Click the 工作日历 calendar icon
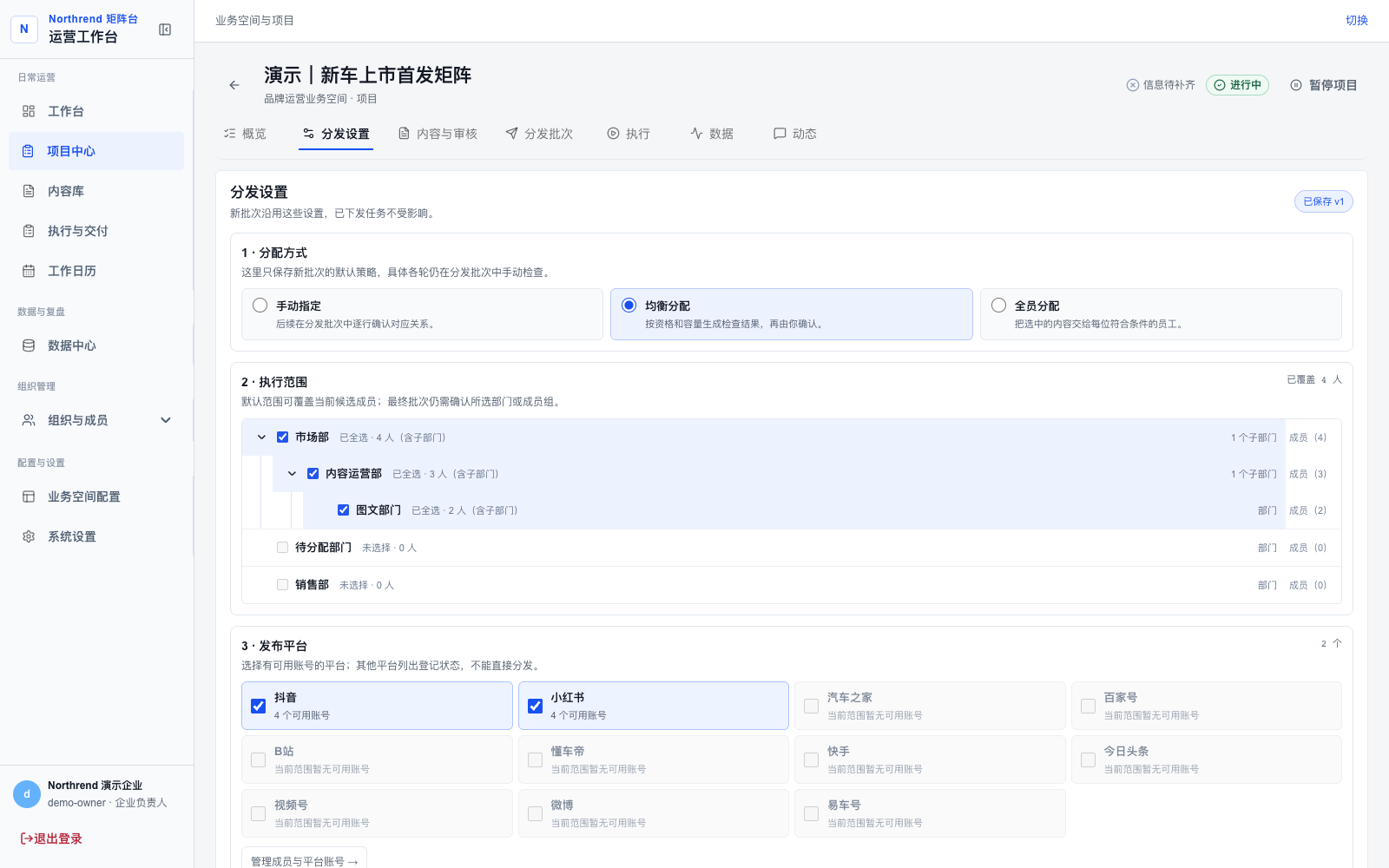The width and height of the screenshot is (1389, 868). [x=29, y=271]
